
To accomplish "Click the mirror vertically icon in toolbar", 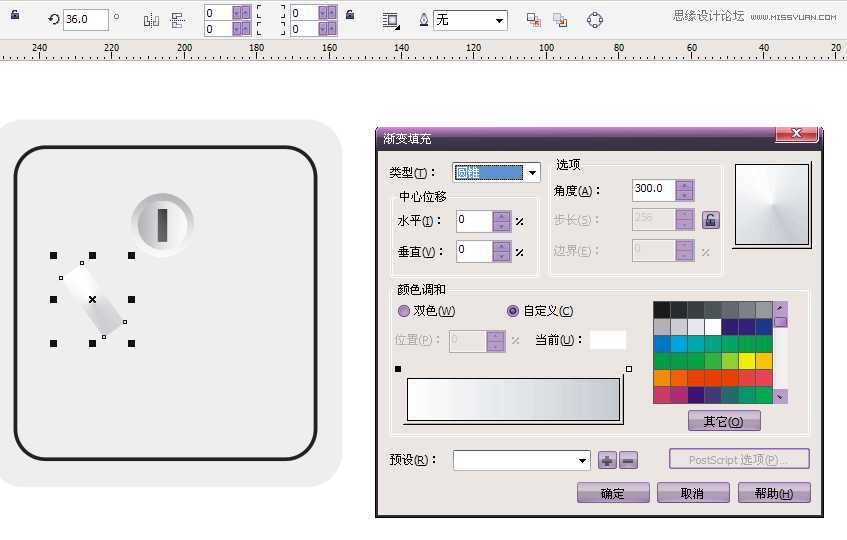I will (178, 19).
